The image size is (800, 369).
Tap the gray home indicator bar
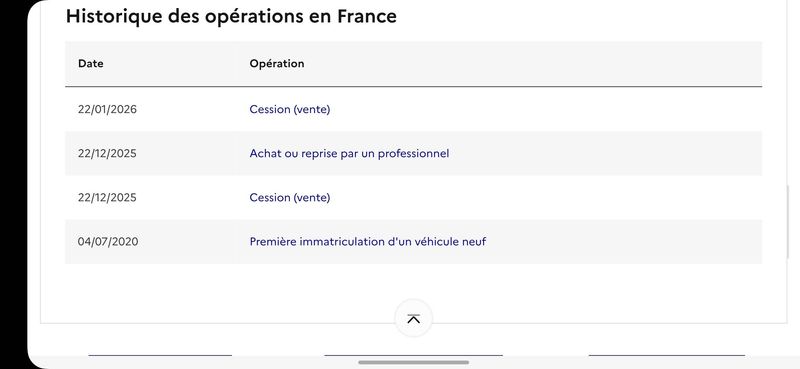[x=413, y=362]
